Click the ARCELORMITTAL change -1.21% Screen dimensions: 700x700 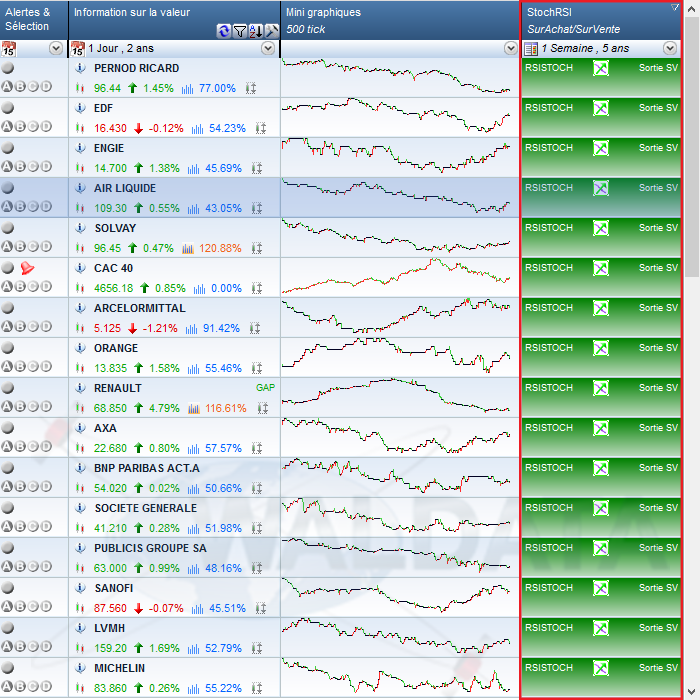click(160, 328)
